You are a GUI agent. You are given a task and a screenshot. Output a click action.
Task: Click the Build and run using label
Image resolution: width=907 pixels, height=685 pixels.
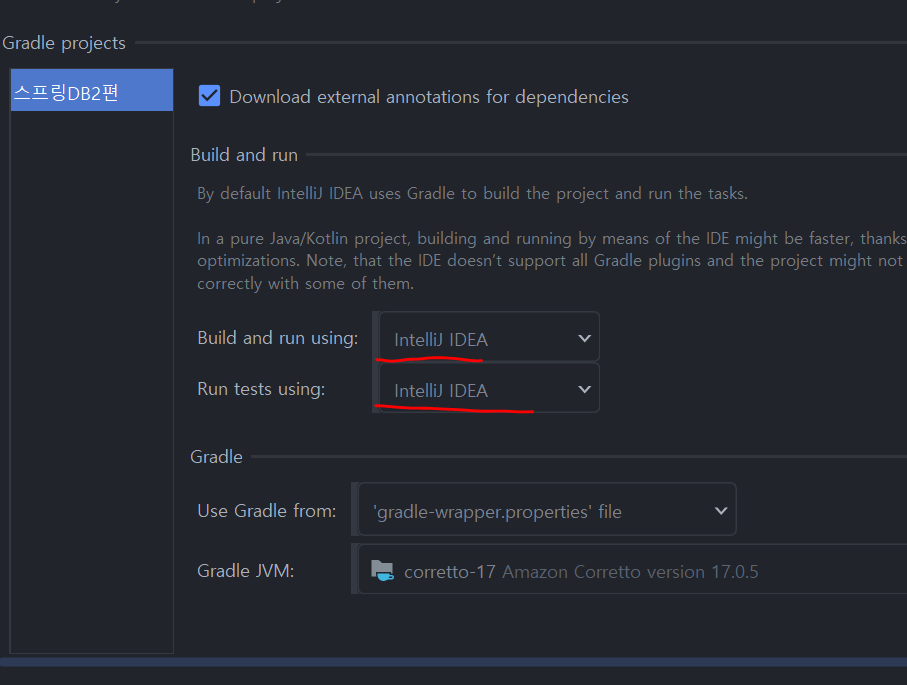[278, 338]
